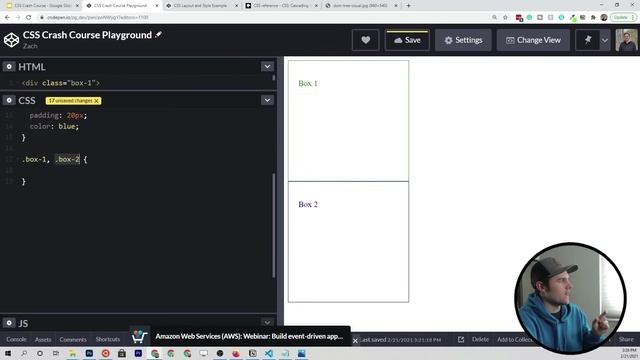Click the Box 1 text in preview
Screen dimensions: 640x360
[x=308, y=83]
